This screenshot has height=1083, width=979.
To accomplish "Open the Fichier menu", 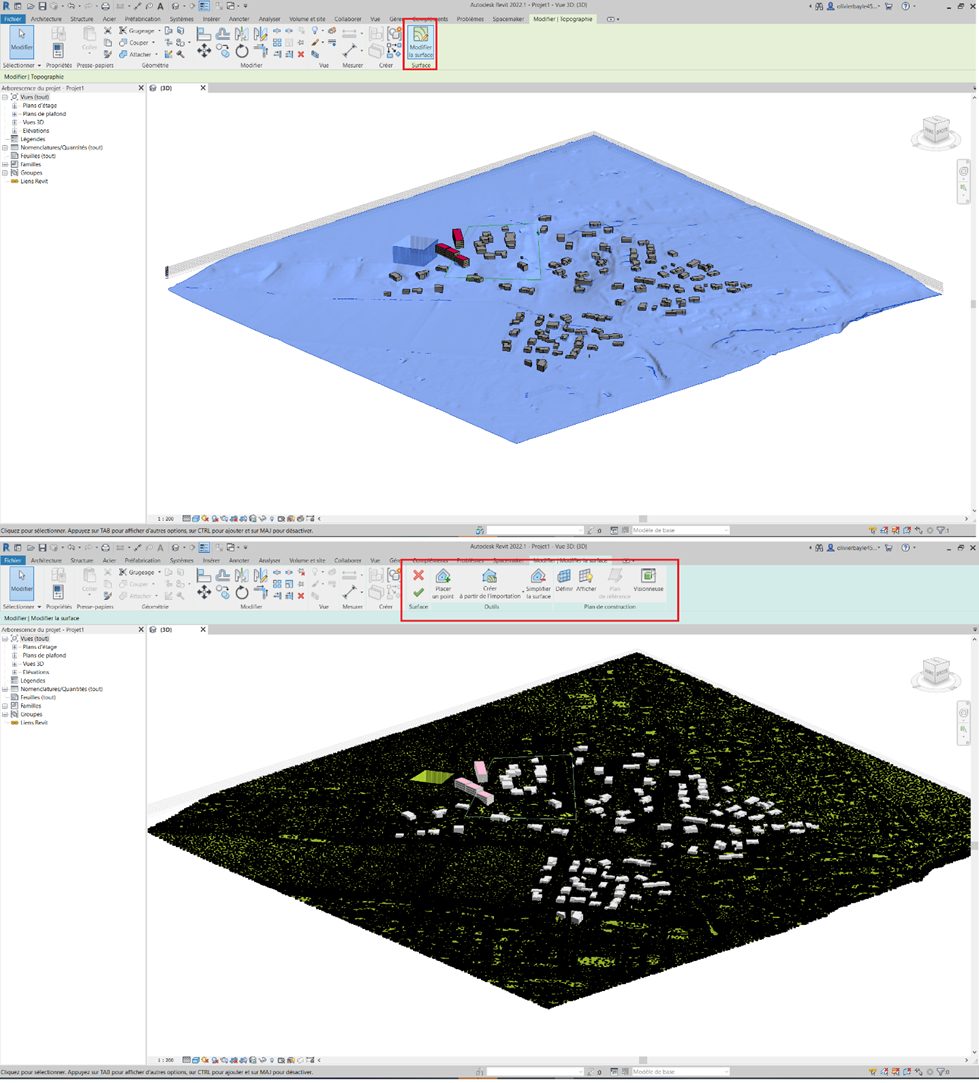I will tap(12, 18).
